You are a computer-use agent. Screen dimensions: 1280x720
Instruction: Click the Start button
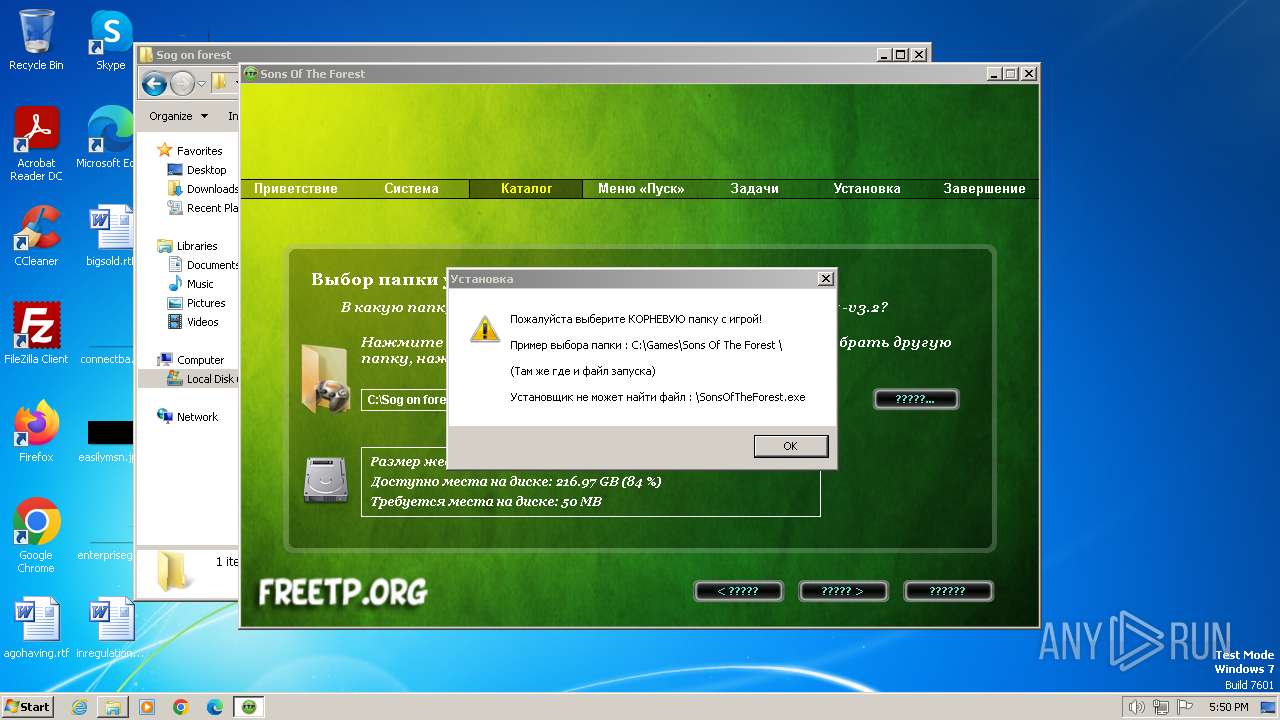click(27, 706)
